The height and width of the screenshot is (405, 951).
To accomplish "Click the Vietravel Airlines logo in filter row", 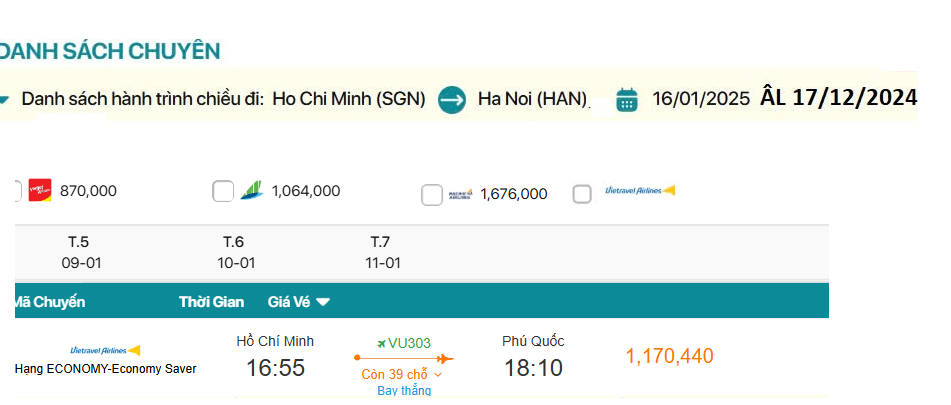I will click(x=640, y=190).
